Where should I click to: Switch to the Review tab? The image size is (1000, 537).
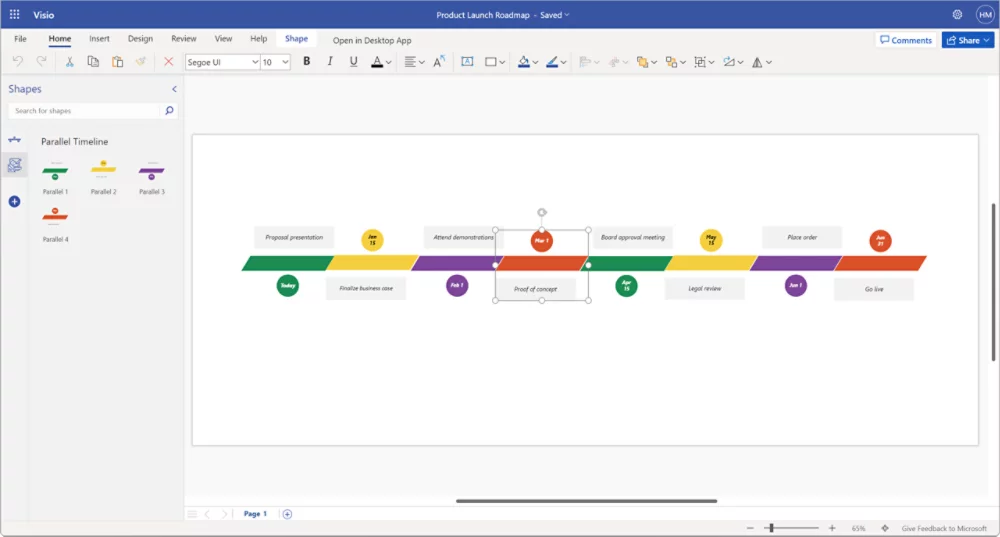[184, 39]
